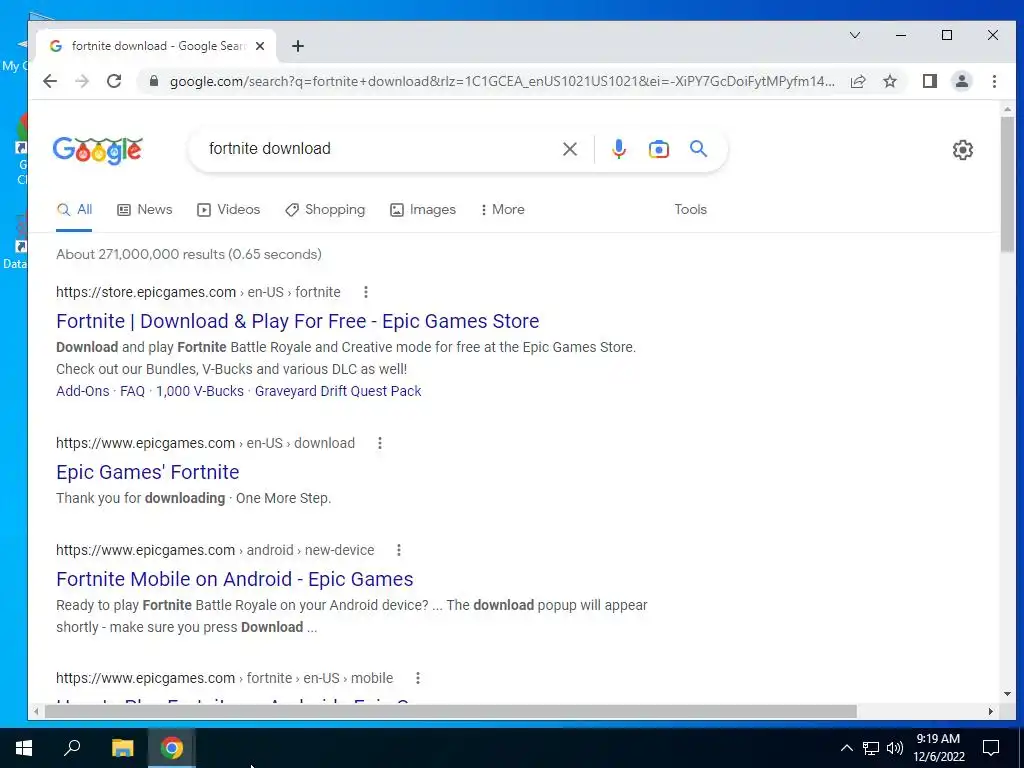The width and height of the screenshot is (1024, 768).
Task: Open the Chrome three-dot menu
Action: click(994, 81)
